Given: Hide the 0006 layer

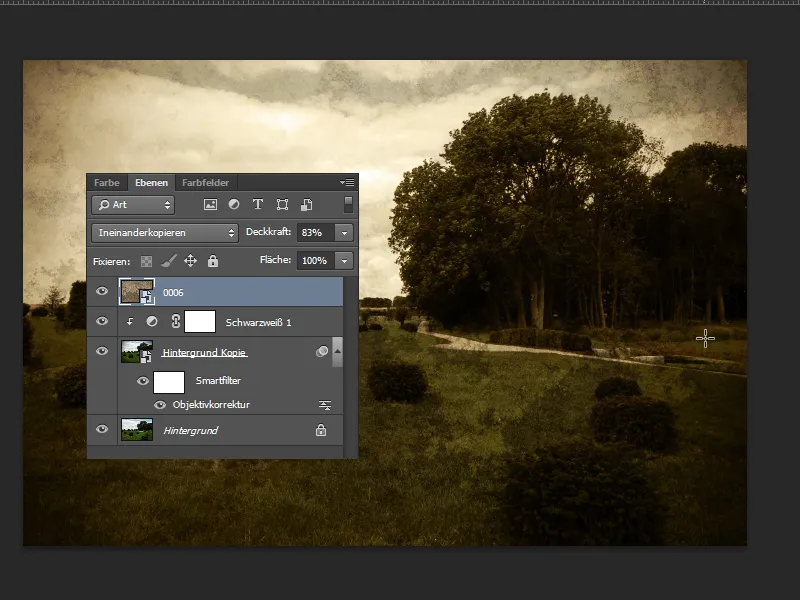Looking at the screenshot, I should point(102,291).
